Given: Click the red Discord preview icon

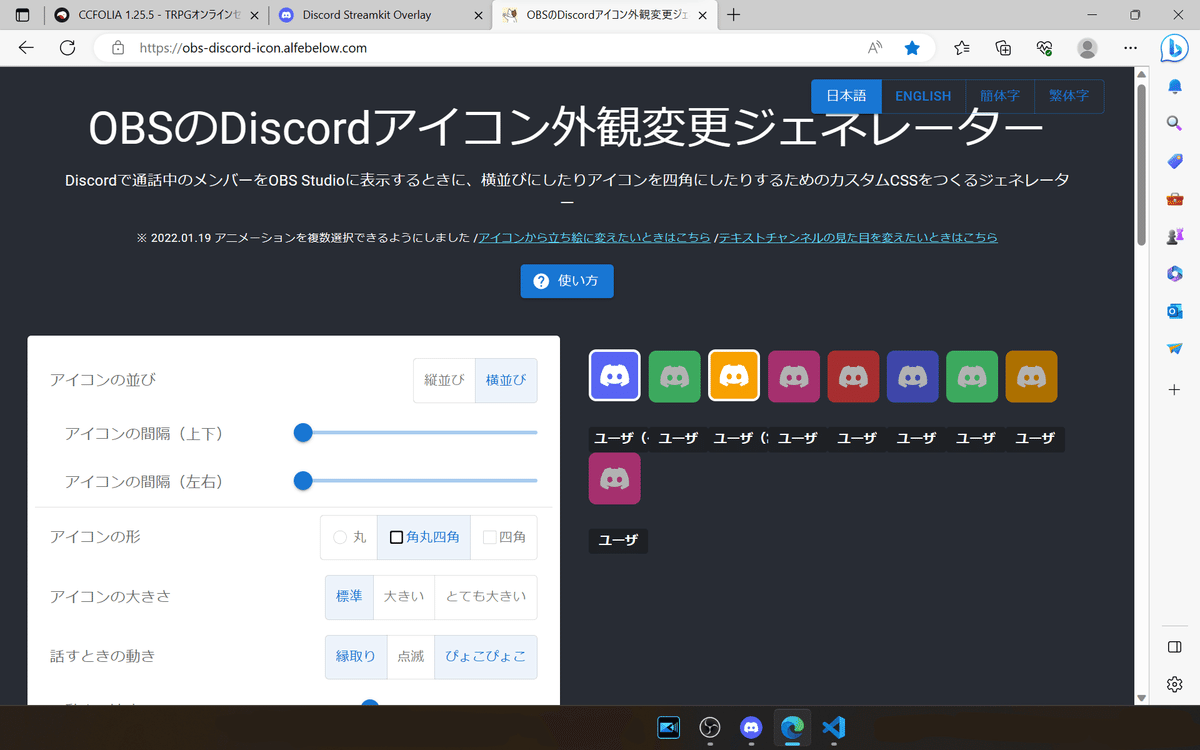Looking at the screenshot, I should [x=853, y=376].
